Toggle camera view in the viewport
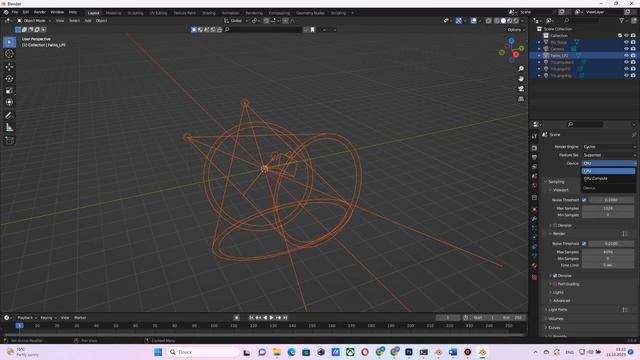The height and width of the screenshot is (360, 640). [x=521, y=89]
